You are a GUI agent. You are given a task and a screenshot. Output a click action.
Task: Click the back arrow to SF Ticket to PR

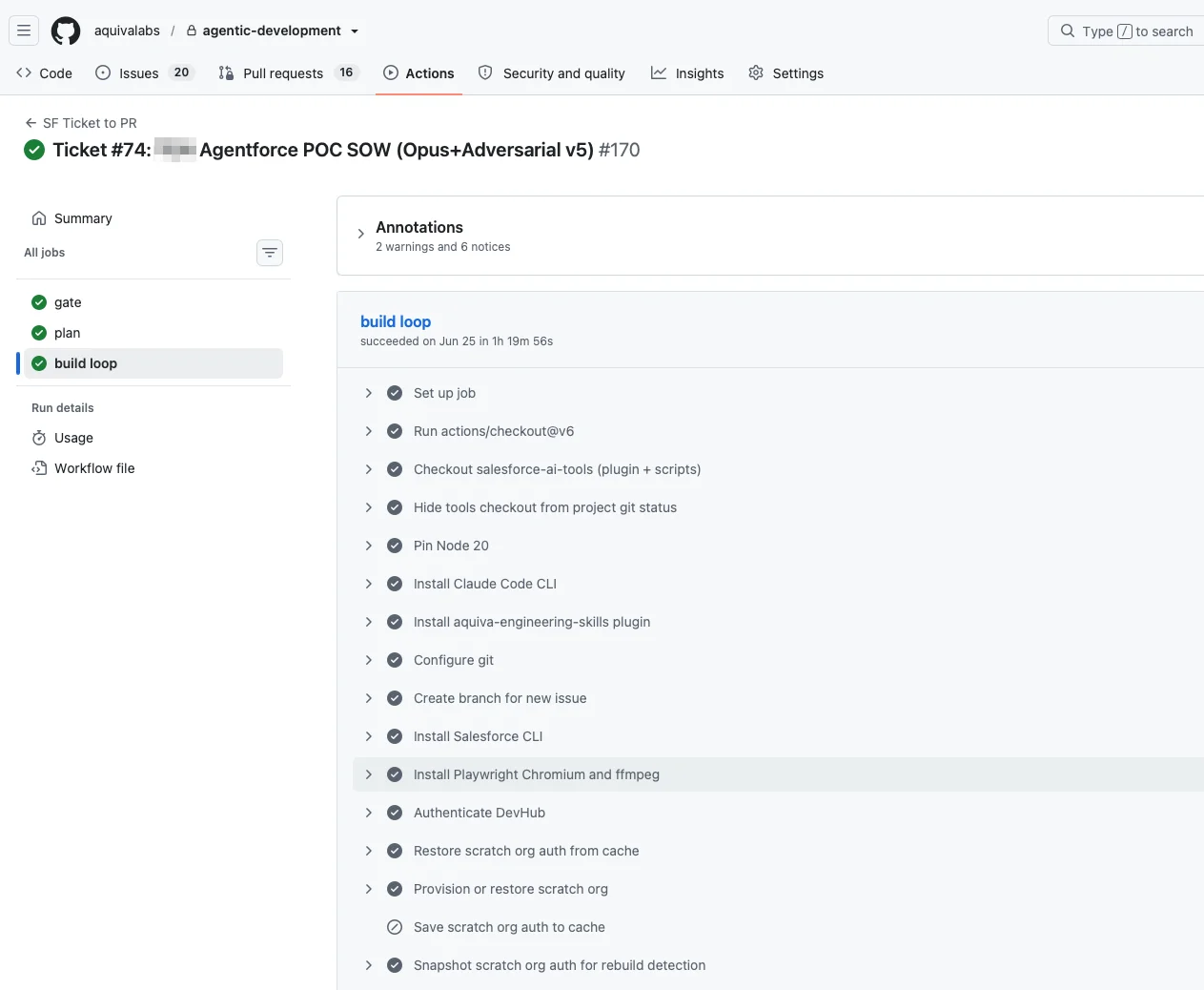pos(31,123)
